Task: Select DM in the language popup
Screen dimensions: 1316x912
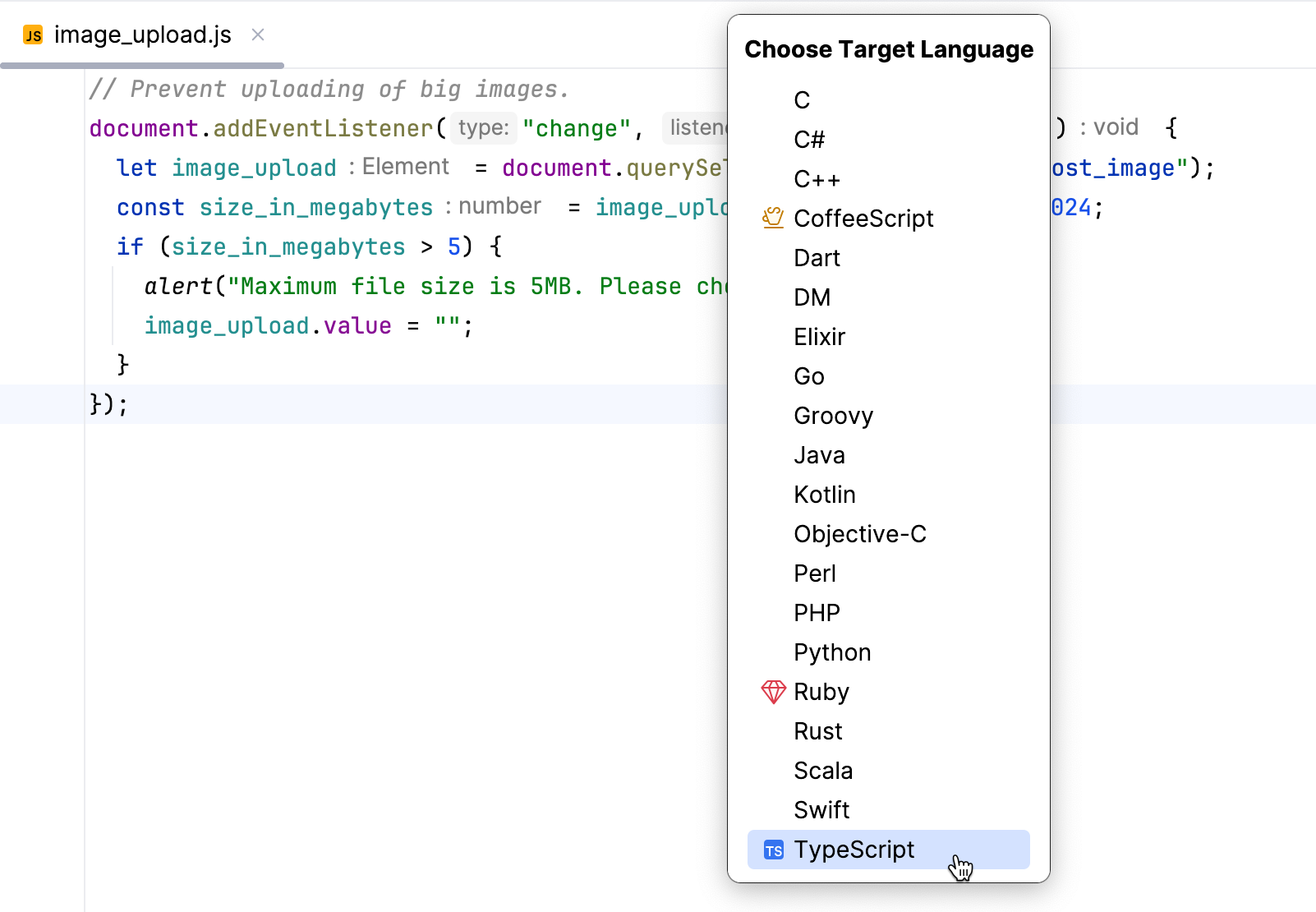Action: pos(888,297)
